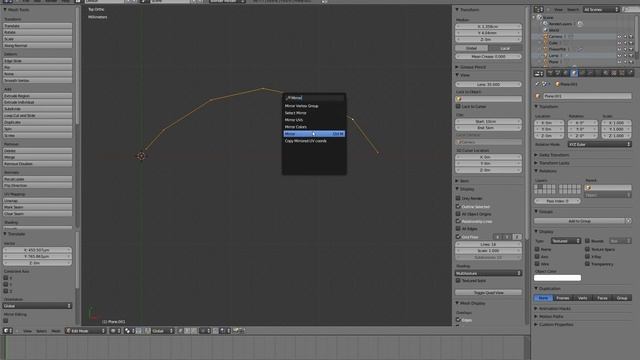Image resolution: width=640 pixels, height=360 pixels.
Task: Toggle the All Object Origins checkbox
Action: point(458,213)
